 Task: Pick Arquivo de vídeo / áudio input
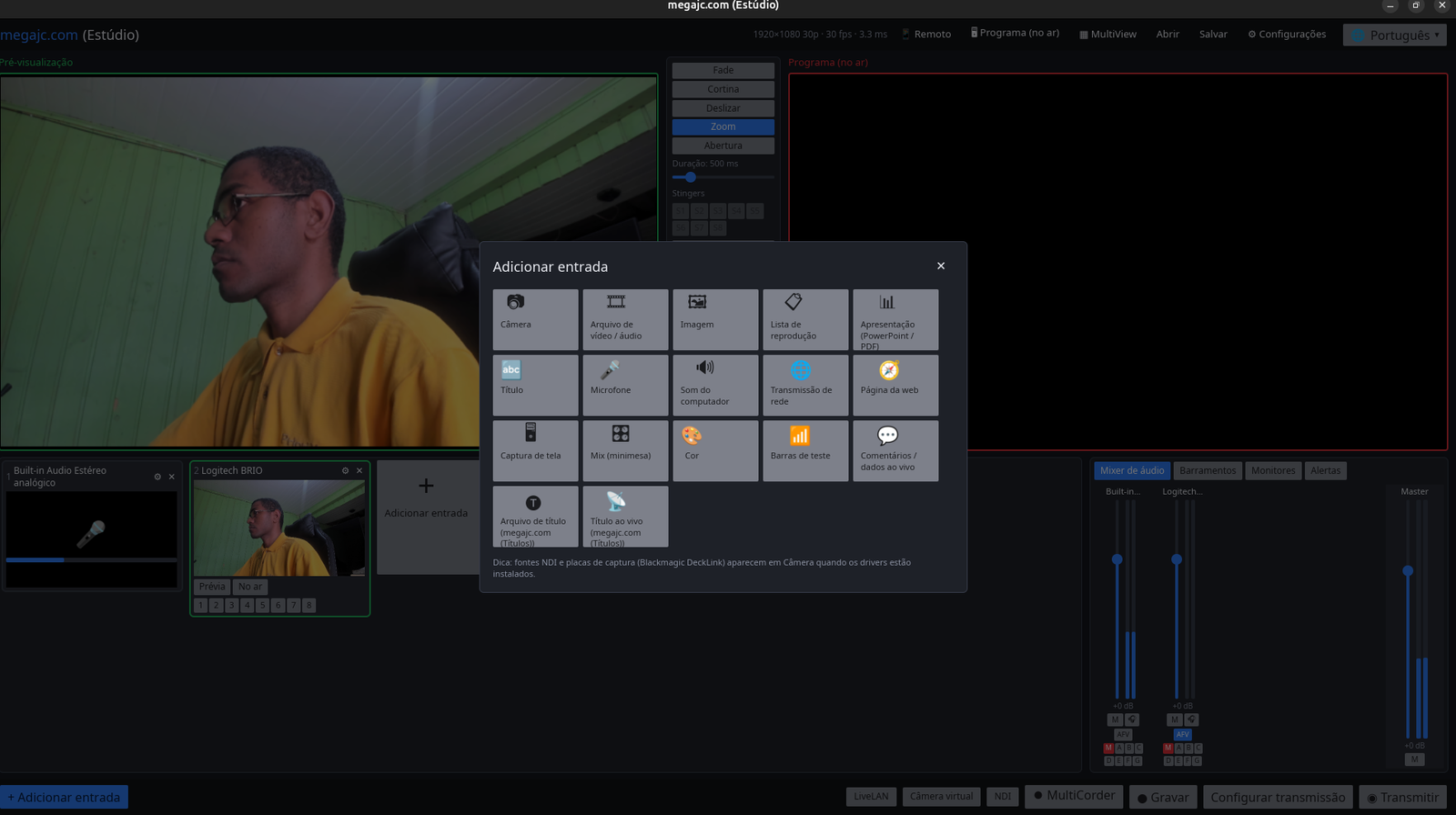click(x=625, y=319)
